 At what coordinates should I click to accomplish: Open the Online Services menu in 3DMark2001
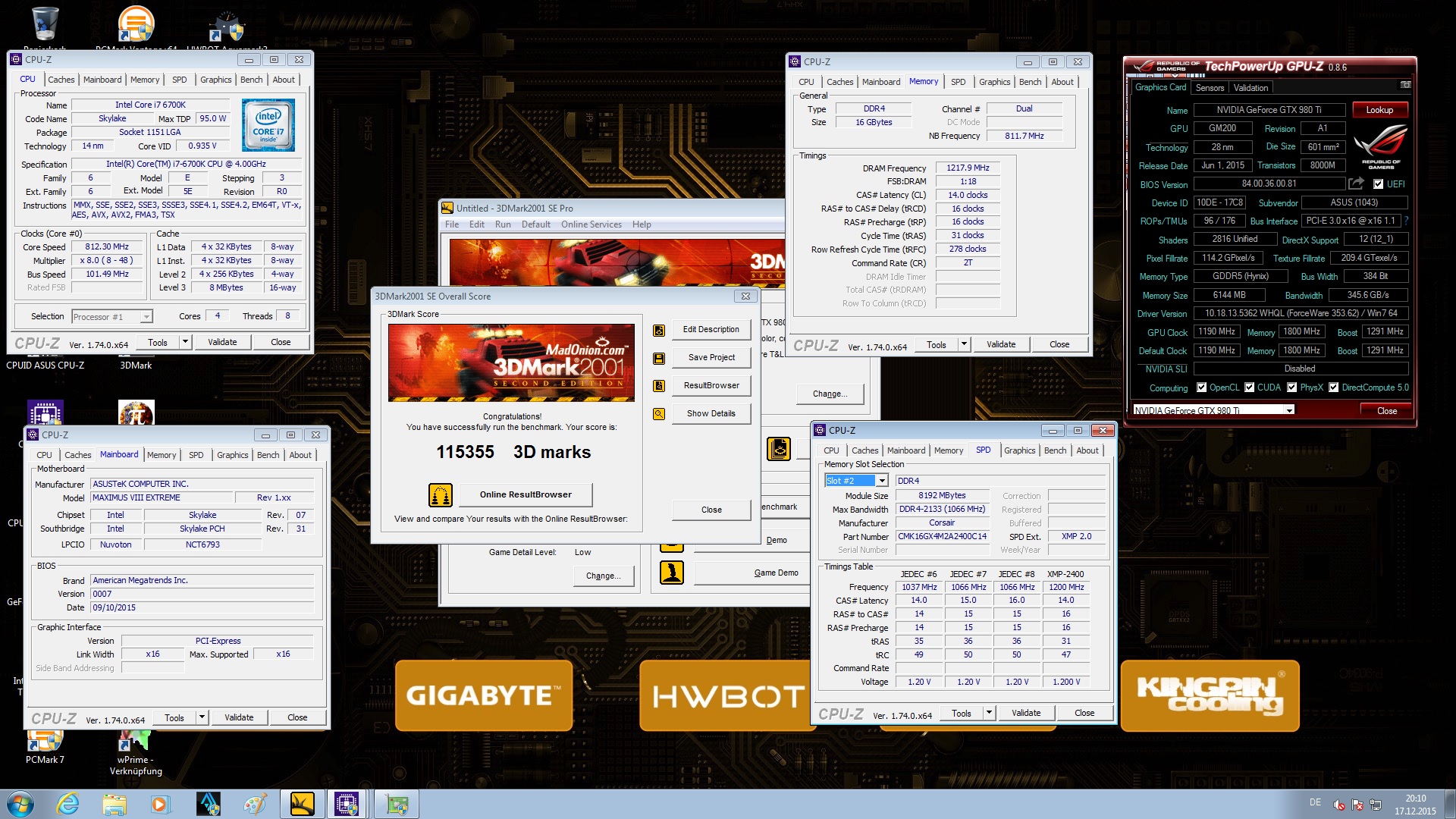(591, 224)
